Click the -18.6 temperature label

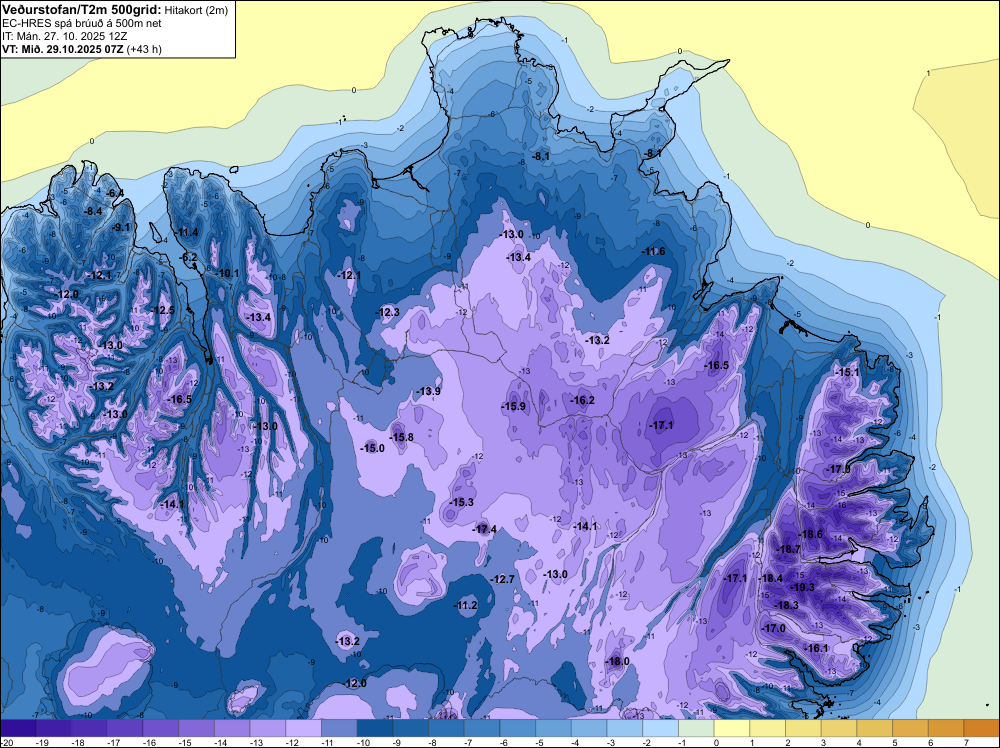(811, 534)
